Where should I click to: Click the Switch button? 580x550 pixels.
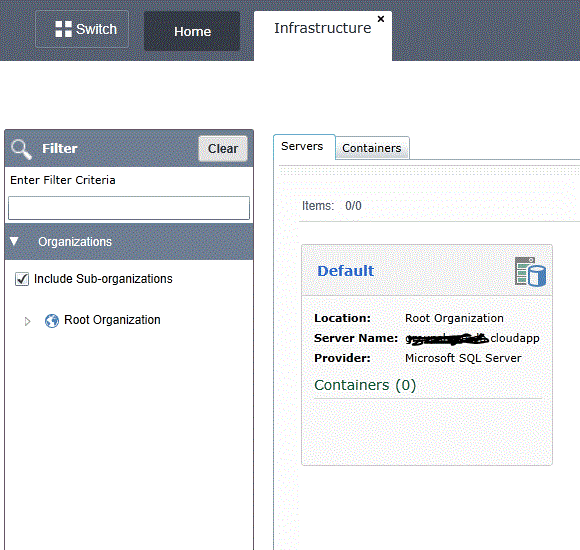(82, 29)
